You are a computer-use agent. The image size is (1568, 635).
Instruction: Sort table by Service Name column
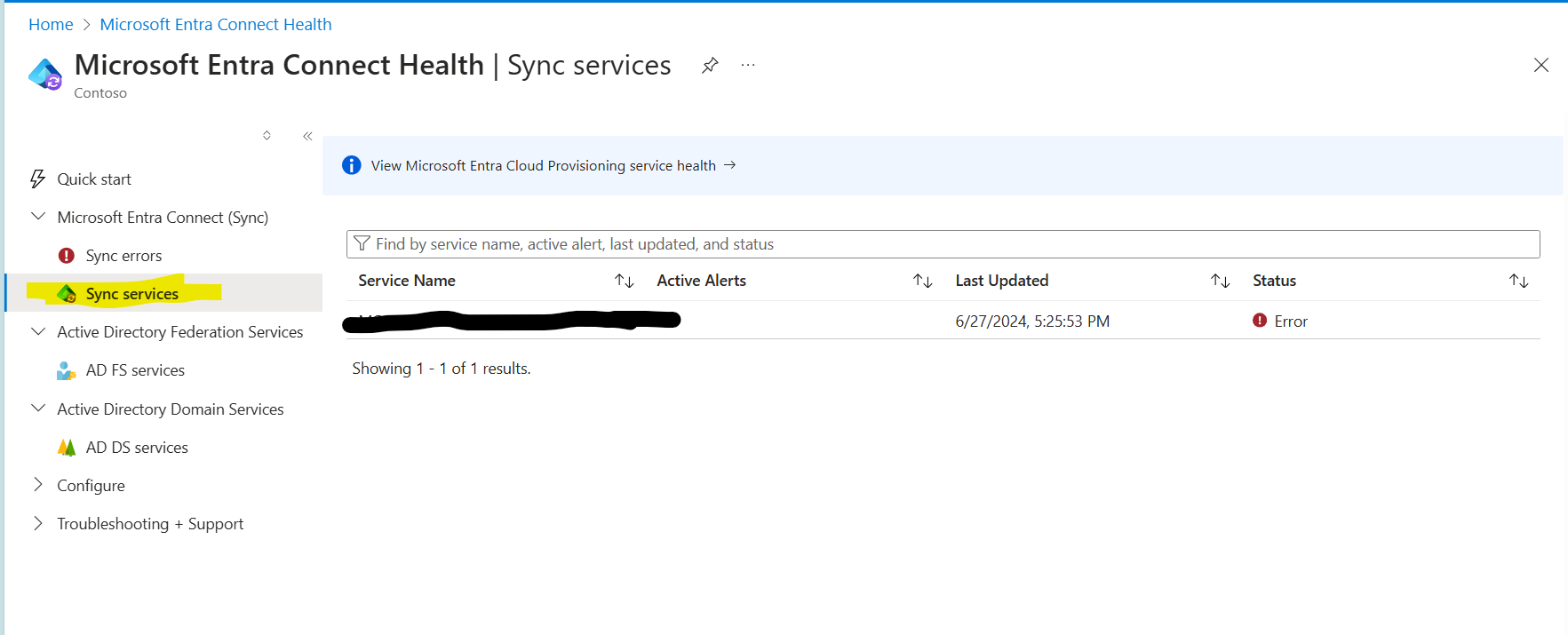624,281
